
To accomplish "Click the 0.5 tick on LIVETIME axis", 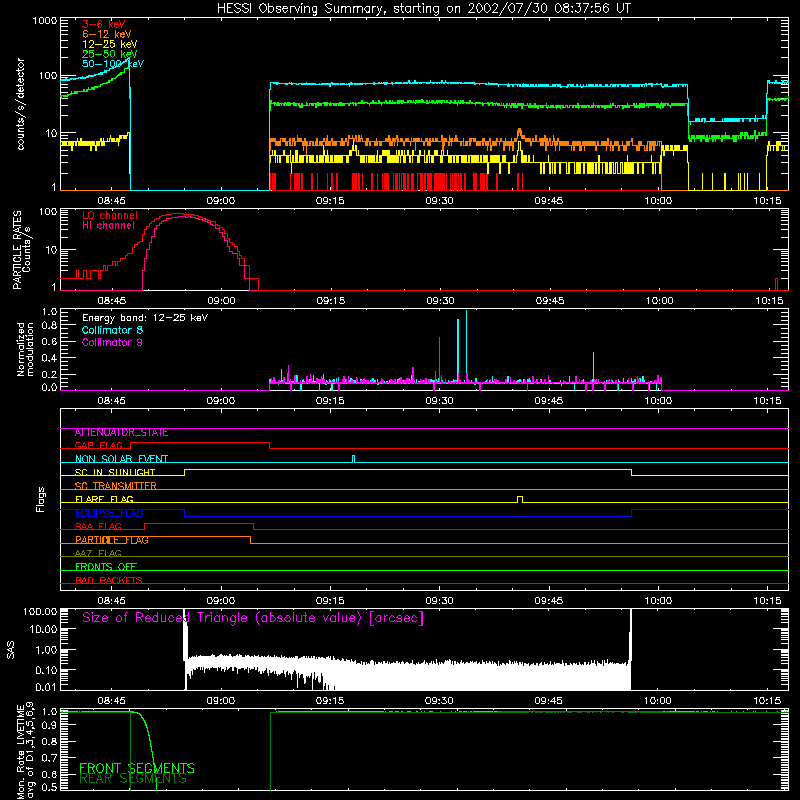I will click(x=49, y=787).
